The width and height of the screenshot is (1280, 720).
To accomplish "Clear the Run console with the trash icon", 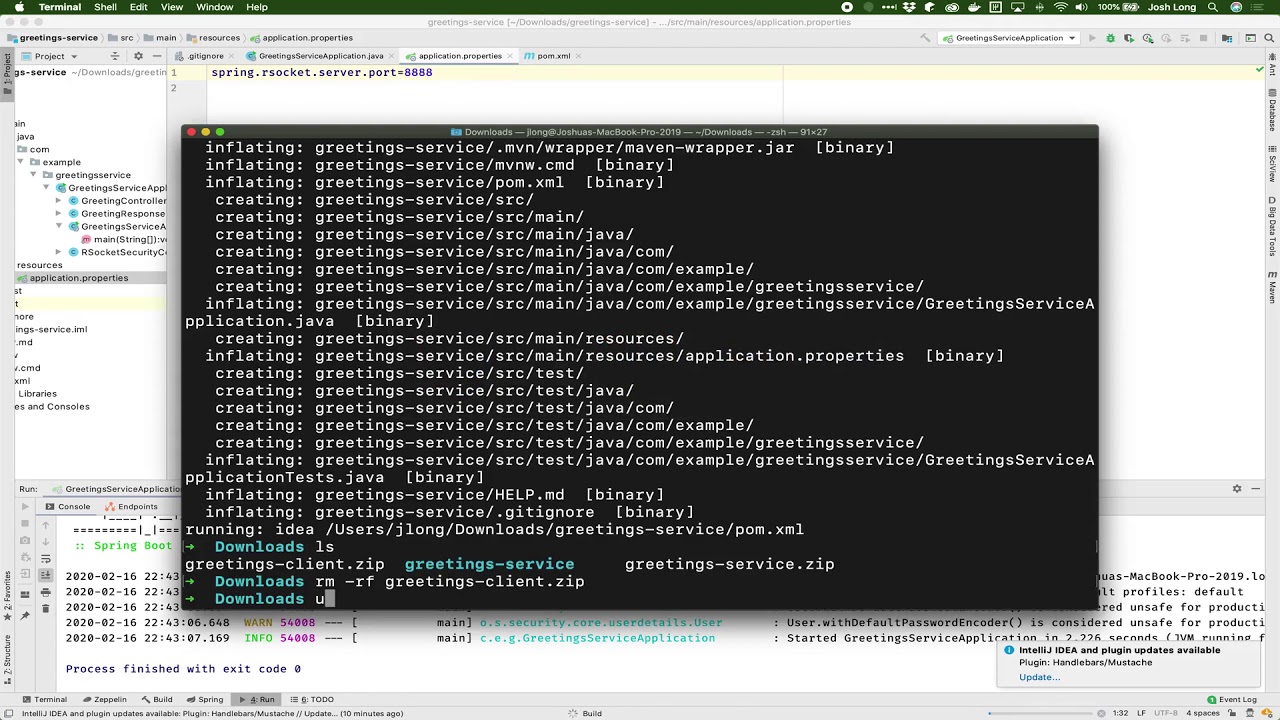I will coord(46,608).
